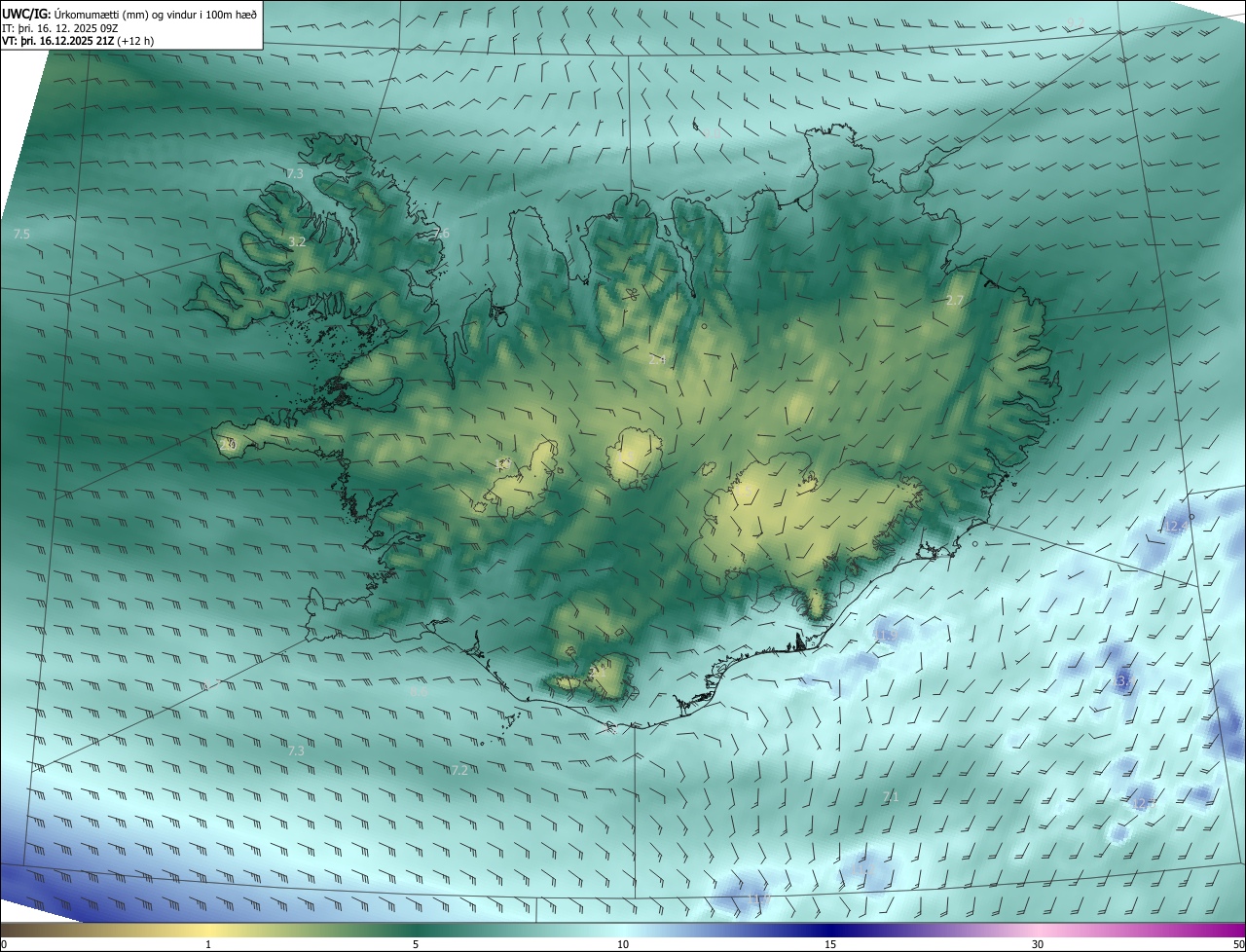Image resolution: width=1246 pixels, height=952 pixels.
Task: Click the '7.5' value label on the map
Action: click(x=21, y=235)
